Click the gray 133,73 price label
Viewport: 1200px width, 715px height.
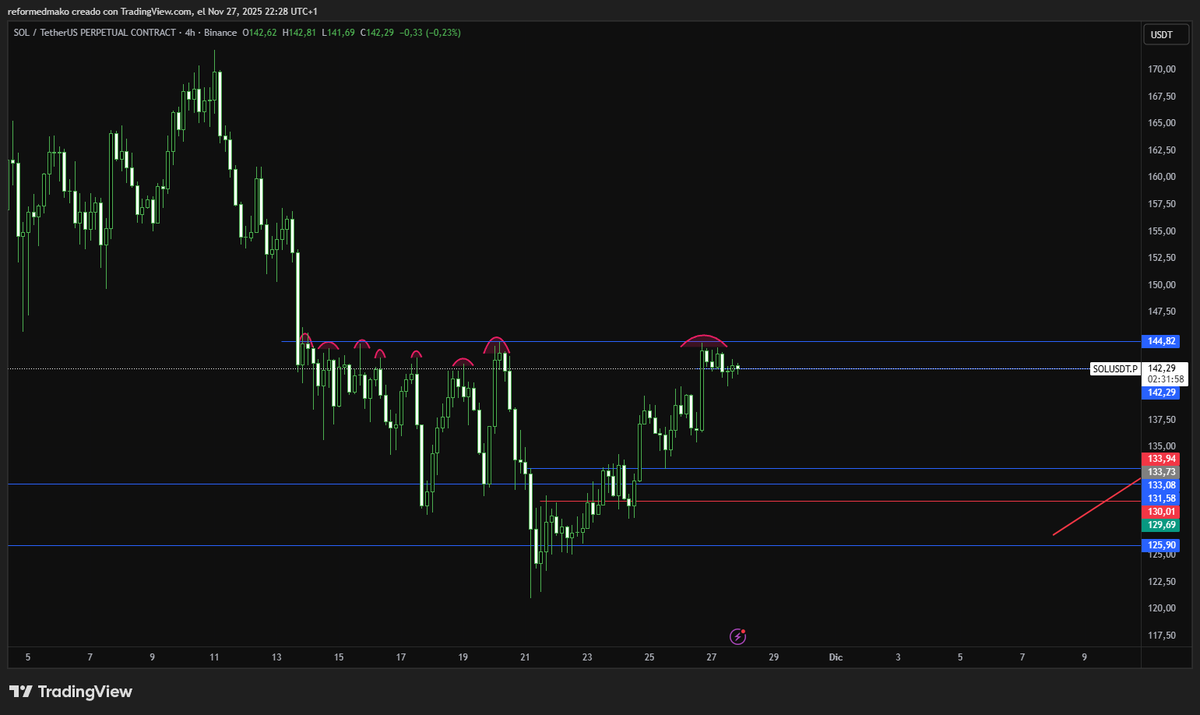point(1160,471)
